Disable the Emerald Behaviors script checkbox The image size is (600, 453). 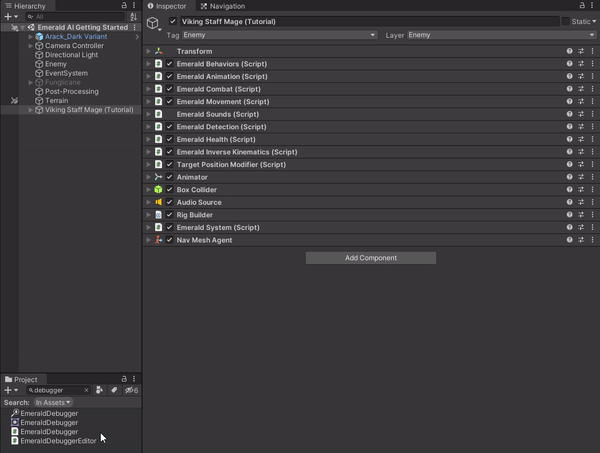click(x=170, y=64)
